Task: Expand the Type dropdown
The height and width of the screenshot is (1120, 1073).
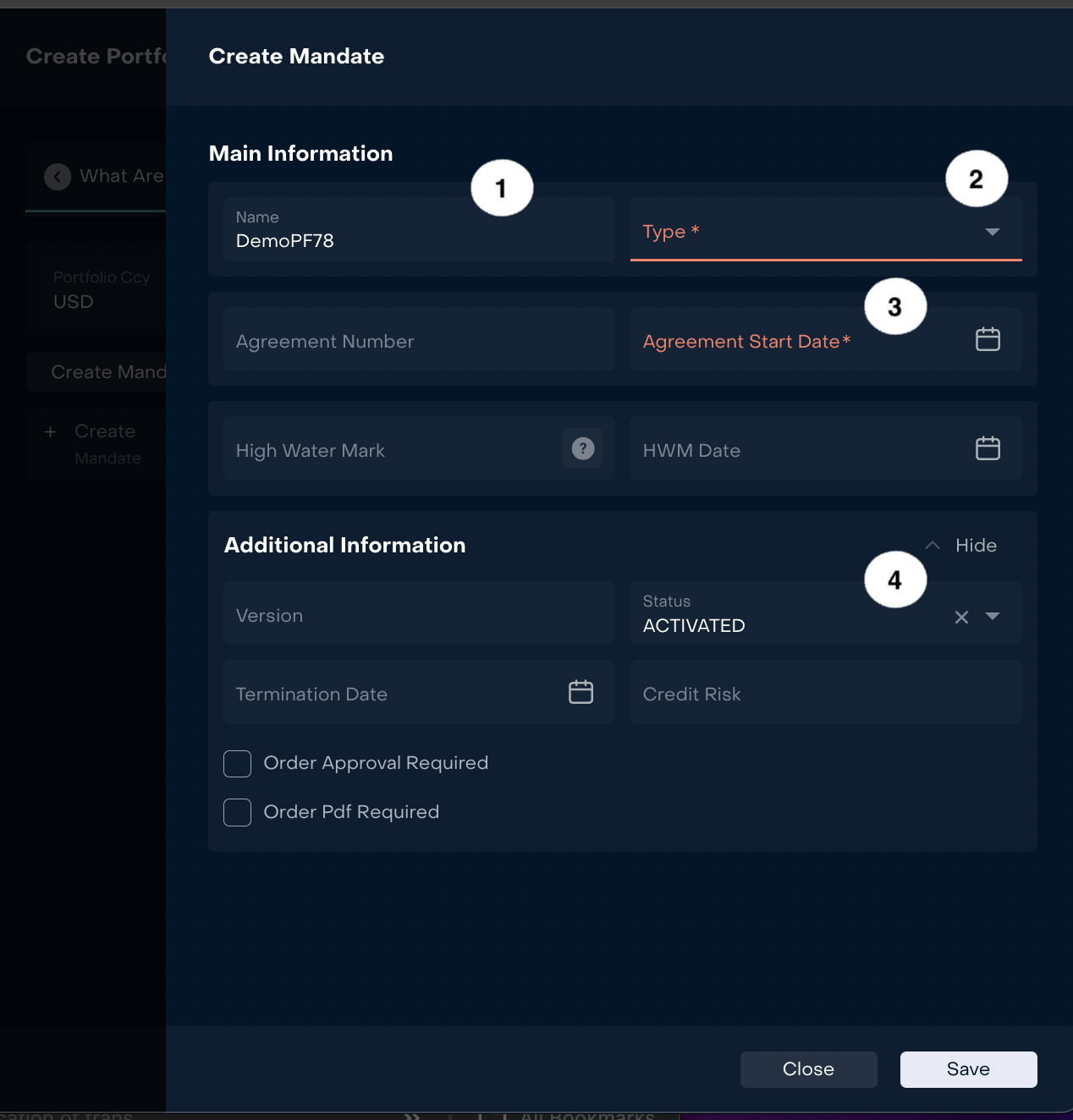Action: coord(992,232)
